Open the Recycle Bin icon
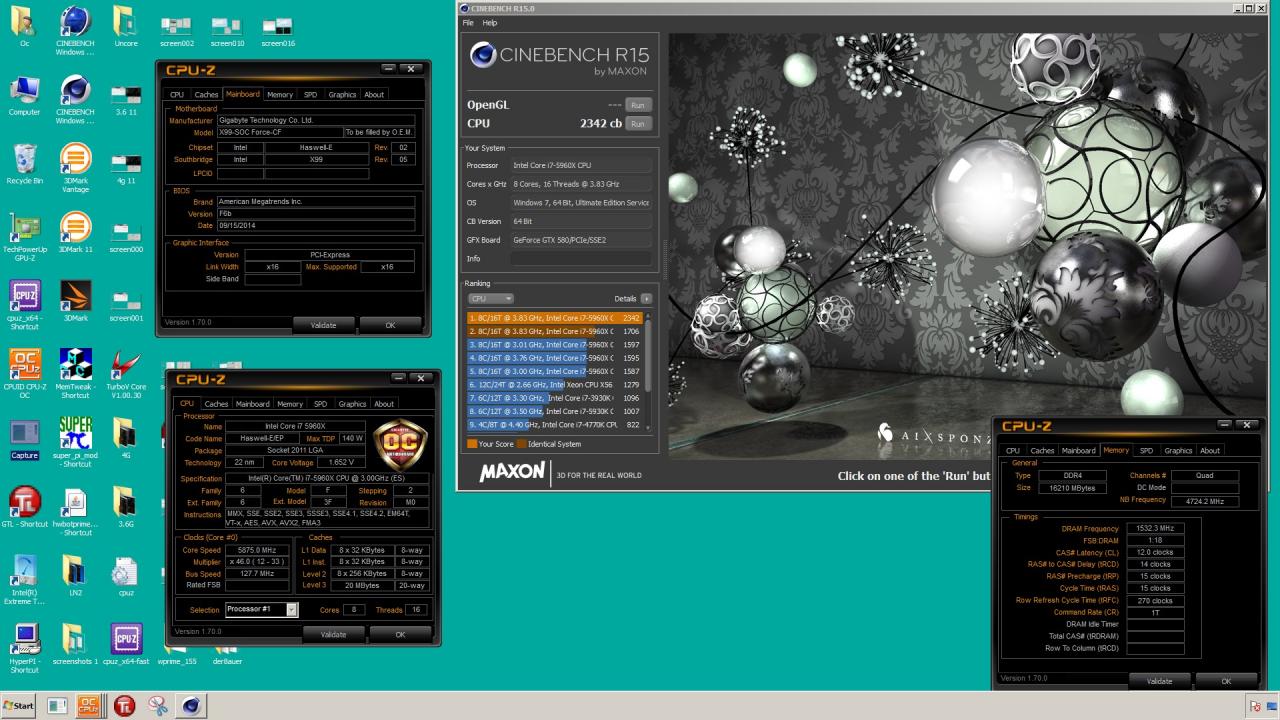This screenshot has width=1280, height=720. pyautogui.click(x=24, y=165)
